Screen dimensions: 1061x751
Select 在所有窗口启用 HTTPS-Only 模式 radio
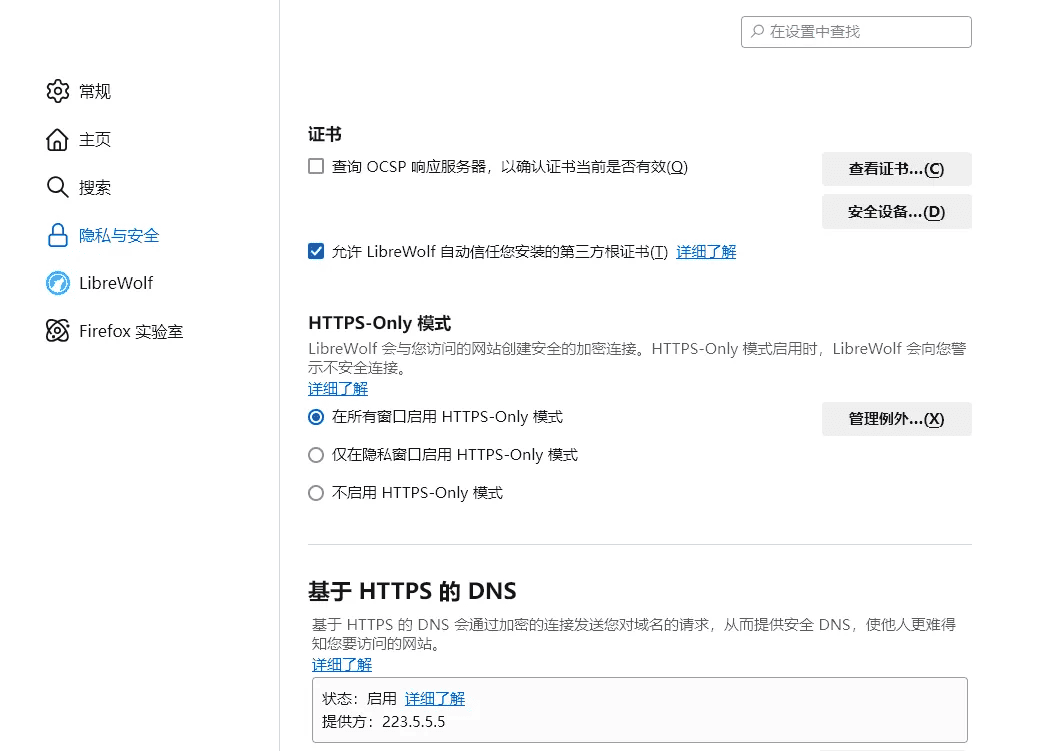click(316, 417)
